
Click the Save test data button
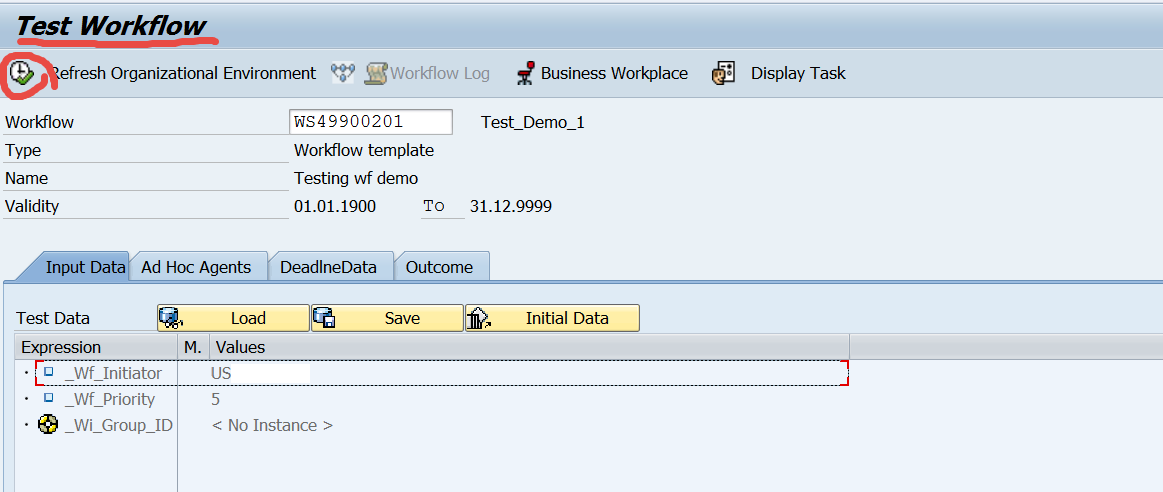coord(387,318)
